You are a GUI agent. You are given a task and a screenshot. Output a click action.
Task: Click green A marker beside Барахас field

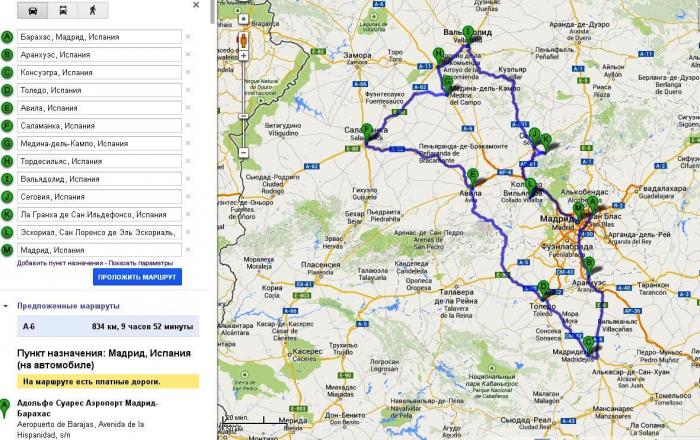(x=8, y=37)
